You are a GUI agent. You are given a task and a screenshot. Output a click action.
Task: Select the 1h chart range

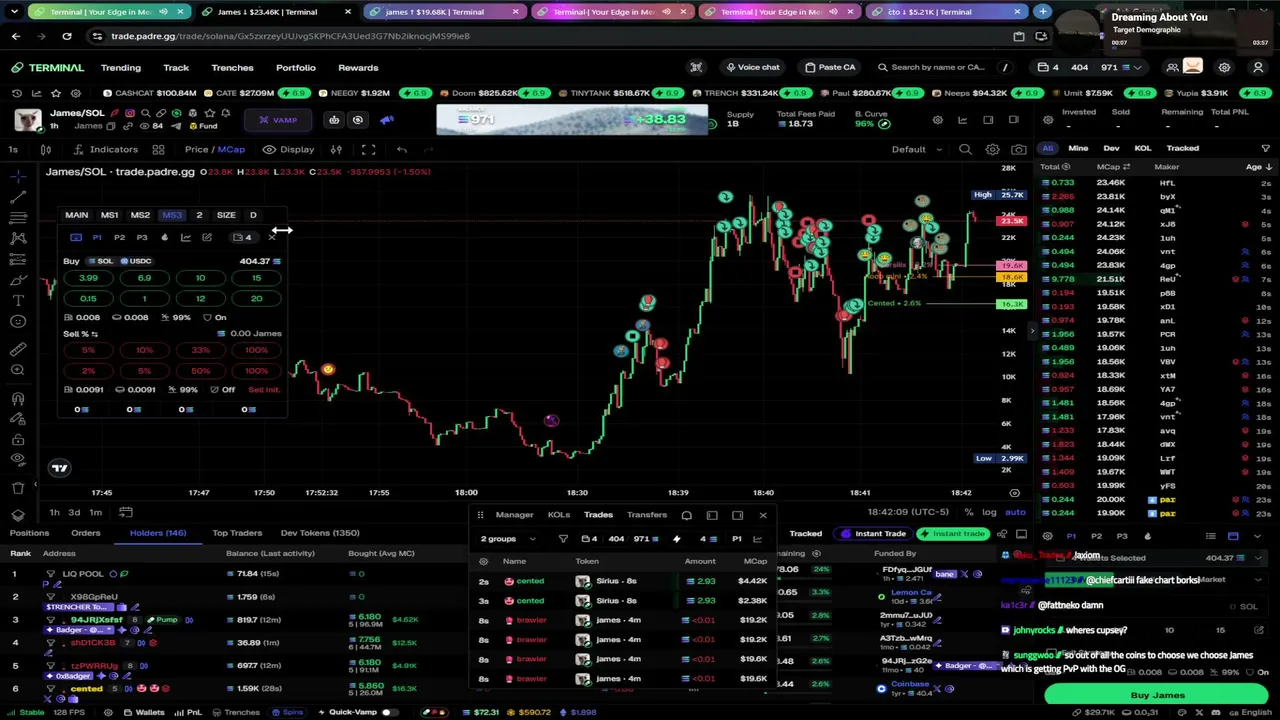[x=54, y=512]
